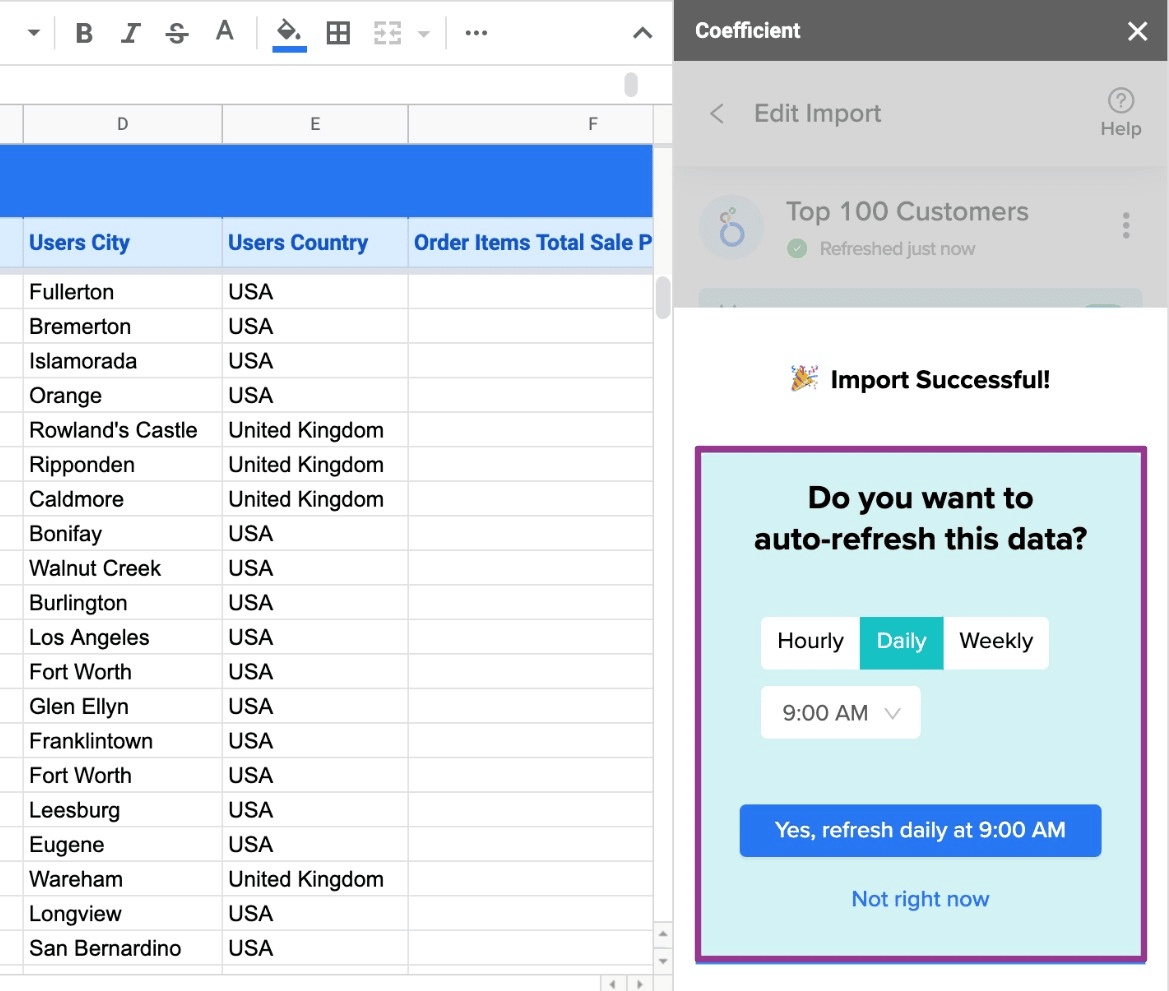Click the sheet vertical scrollbar thumb
The image size is (1169, 991).
662,298
